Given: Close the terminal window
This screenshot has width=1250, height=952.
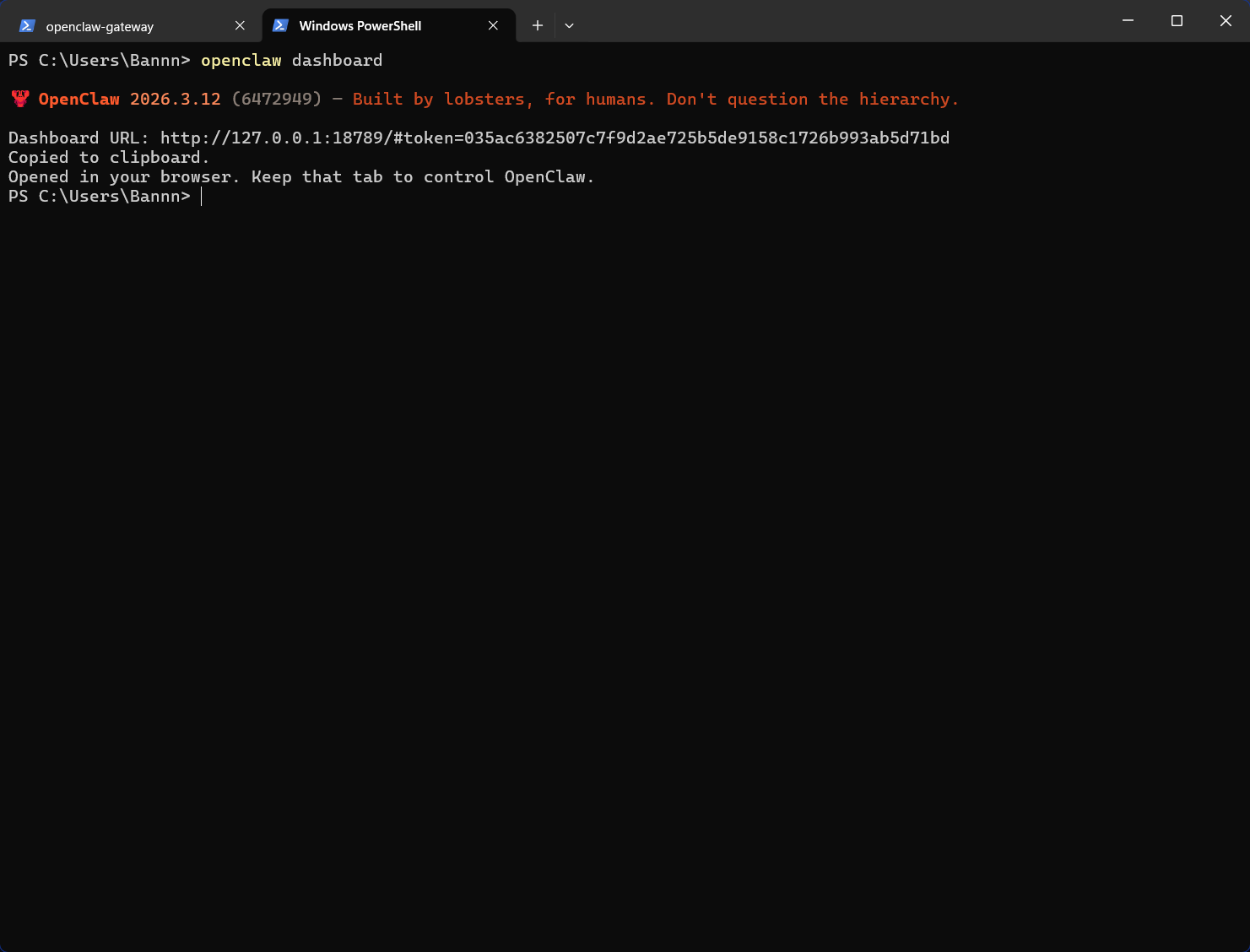Looking at the screenshot, I should tap(1226, 20).
